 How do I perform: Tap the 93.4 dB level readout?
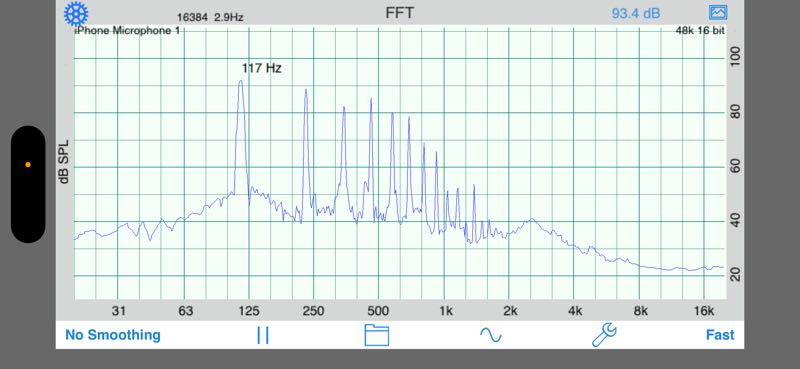point(636,13)
